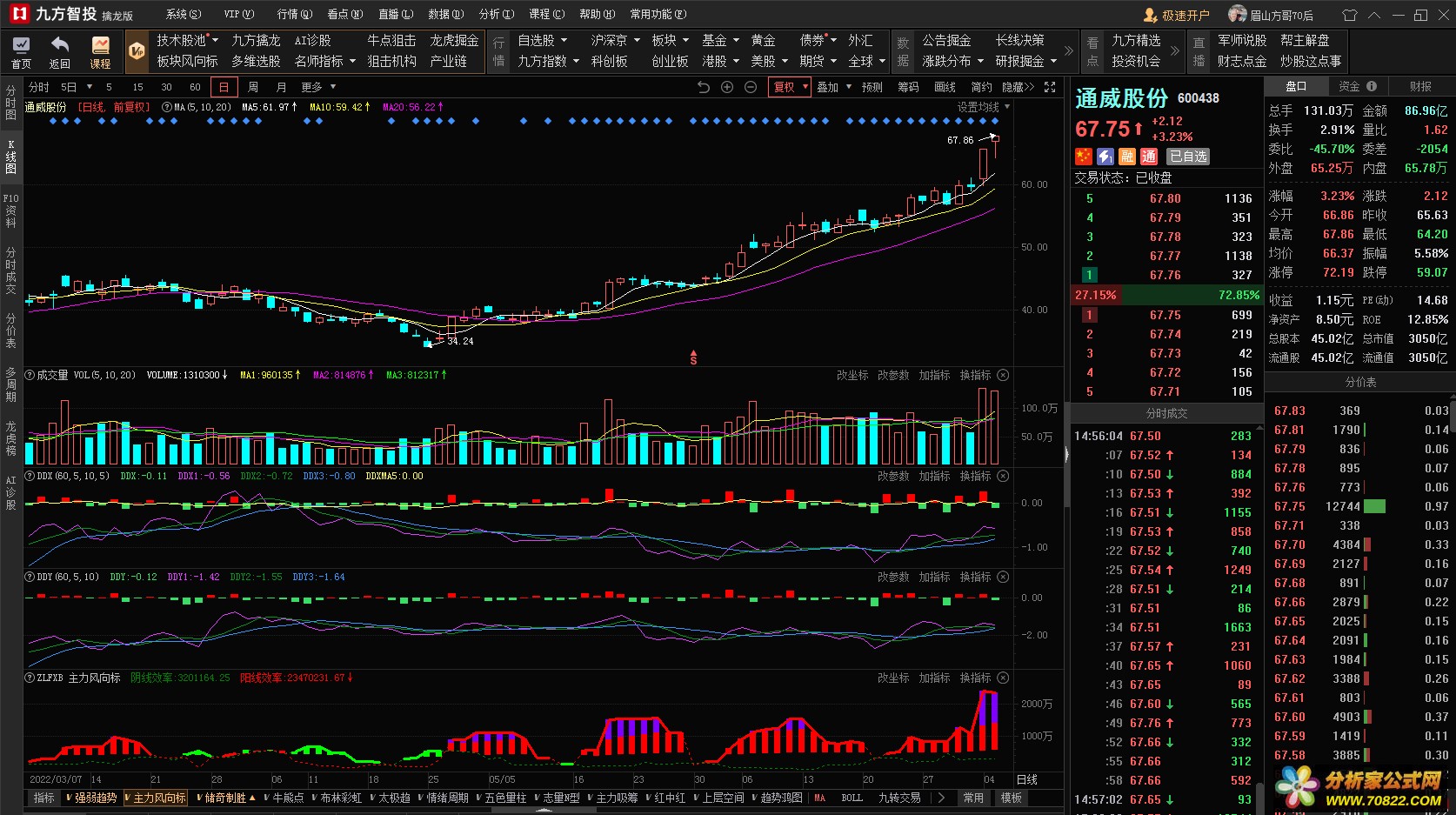Click the red 通 connect icon
The width and height of the screenshot is (1456, 815).
(x=1149, y=157)
